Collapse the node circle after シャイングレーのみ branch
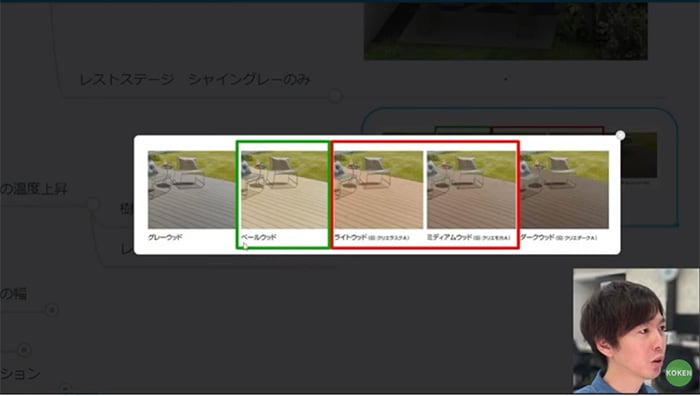The image size is (700, 396). 335,96
